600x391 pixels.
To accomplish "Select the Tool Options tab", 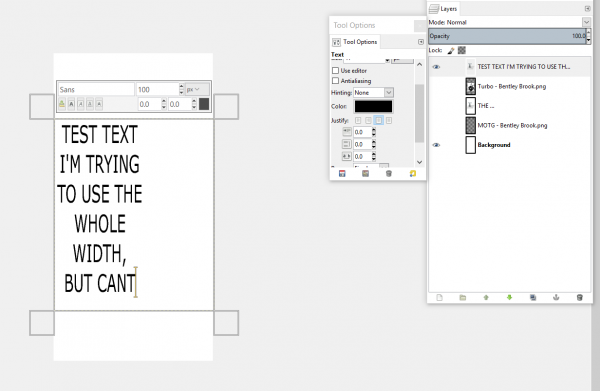I will [x=355, y=42].
